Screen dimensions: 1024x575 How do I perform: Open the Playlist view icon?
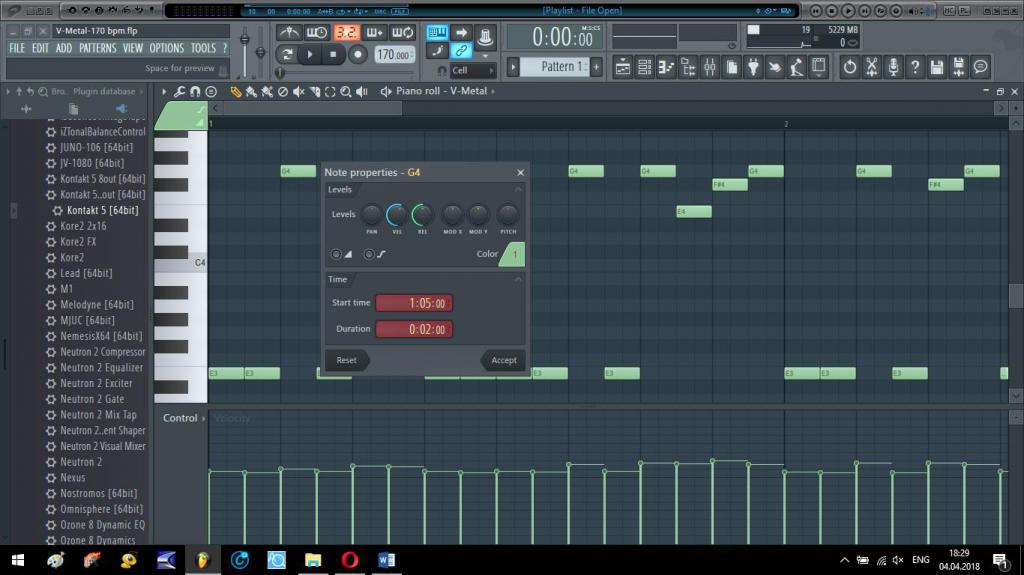(x=622, y=67)
